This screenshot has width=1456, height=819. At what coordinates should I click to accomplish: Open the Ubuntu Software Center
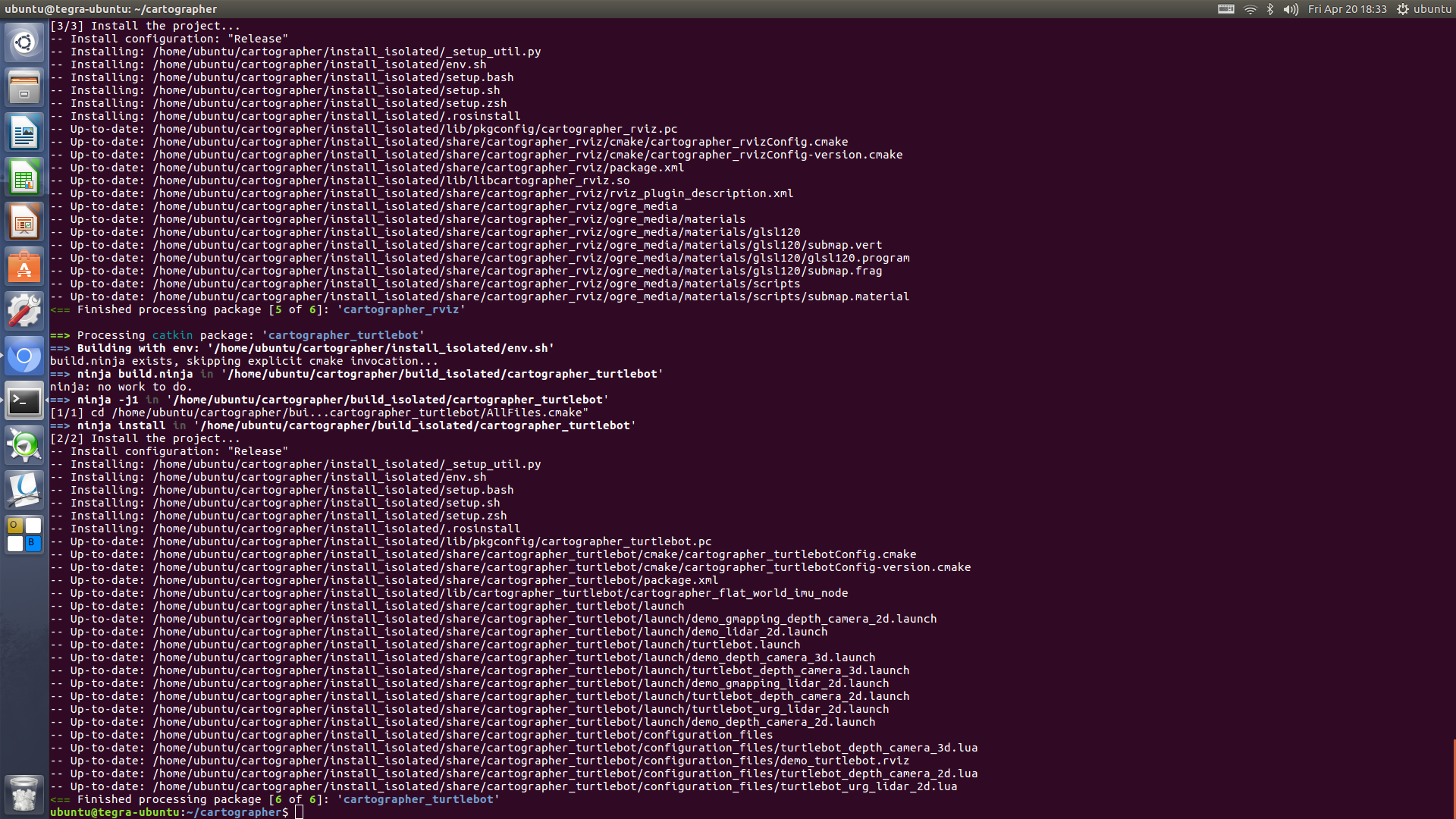click(x=24, y=267)
